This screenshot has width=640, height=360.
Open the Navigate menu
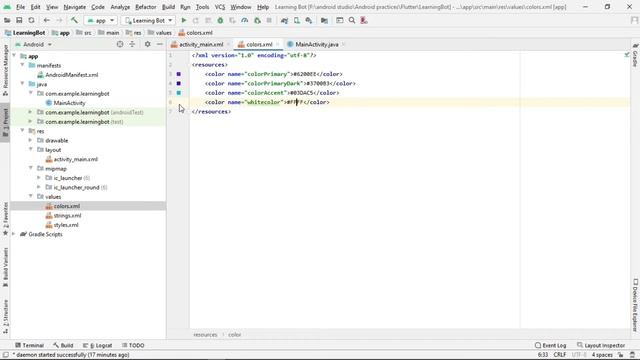click(x=75, y=7)
